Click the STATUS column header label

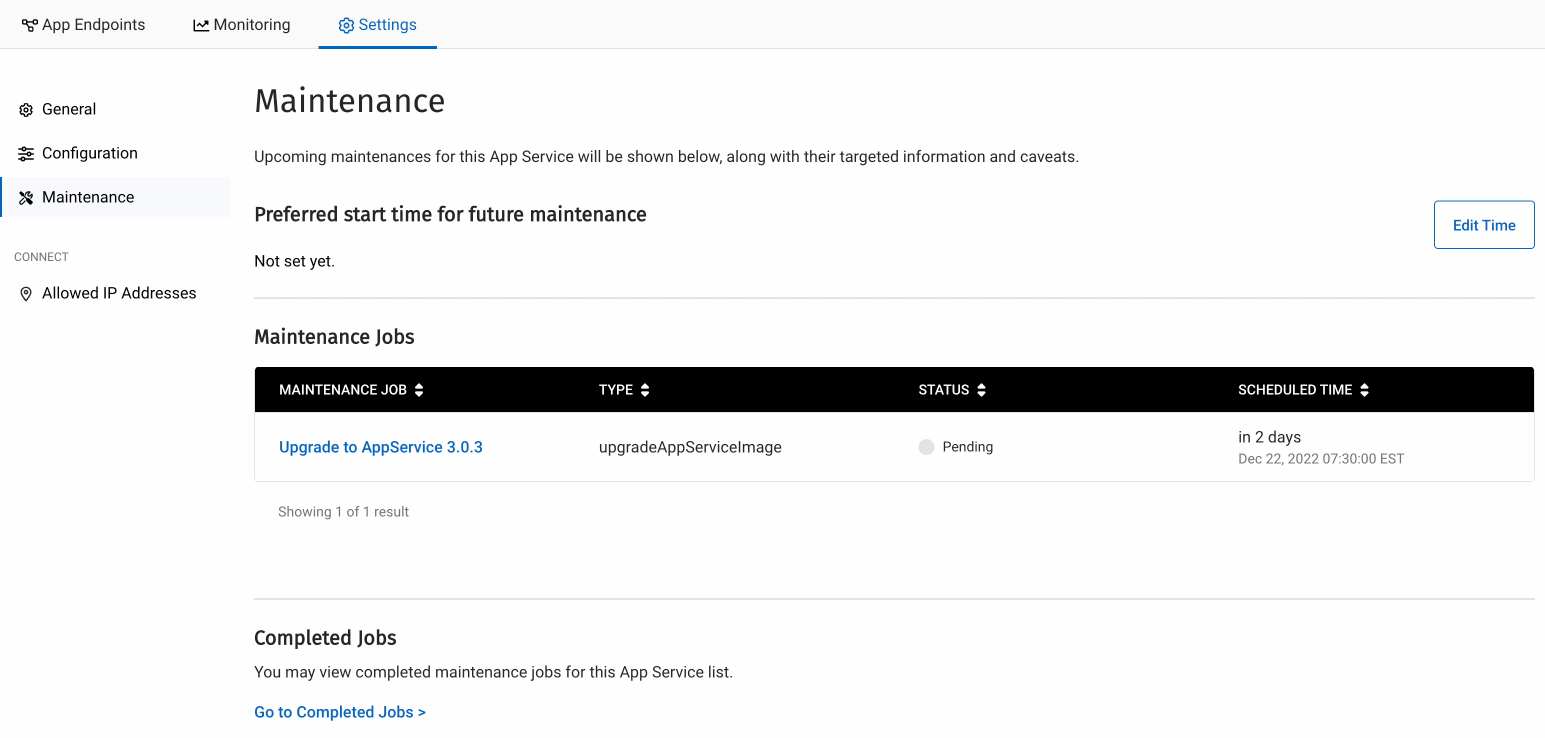(x=944, y=390)
